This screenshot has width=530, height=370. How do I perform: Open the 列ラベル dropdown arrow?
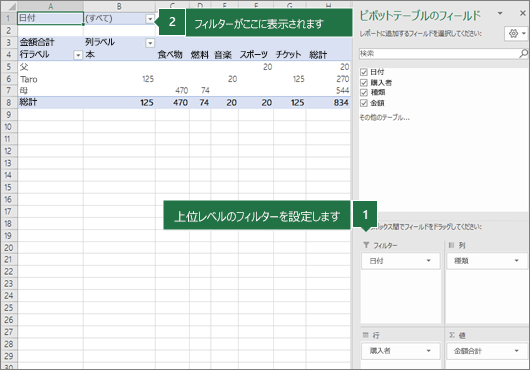click(150, 43)
